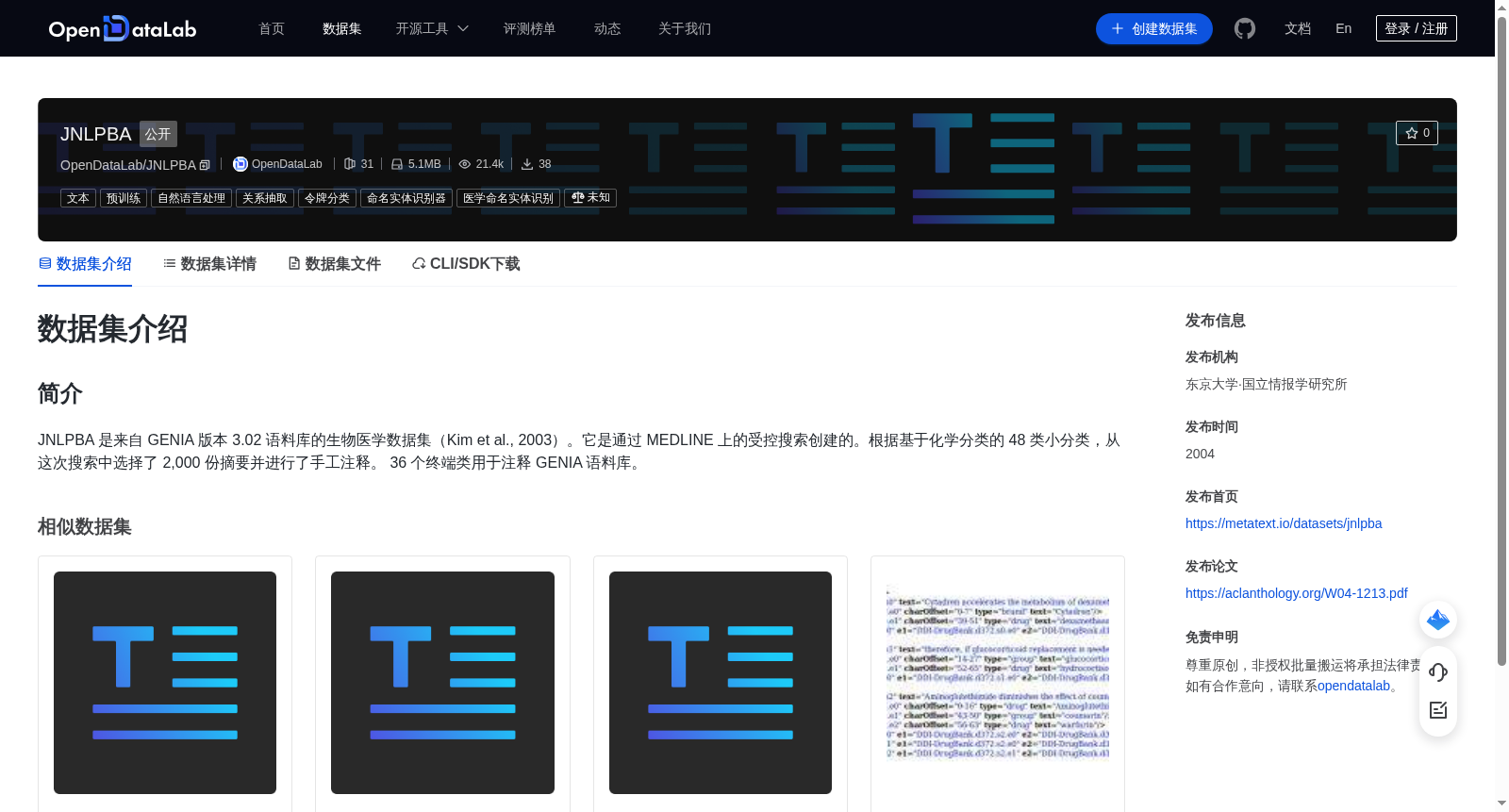This screenshot has height=812, width=1509.
Task: Star the JNLPBA dataset
Action: [1417, 133]
